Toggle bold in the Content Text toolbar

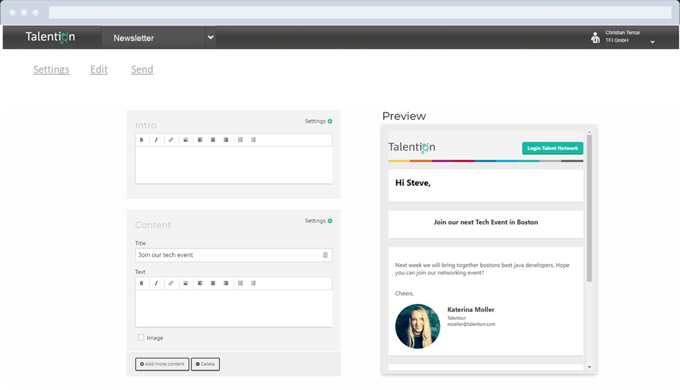[x=141, y=283]
